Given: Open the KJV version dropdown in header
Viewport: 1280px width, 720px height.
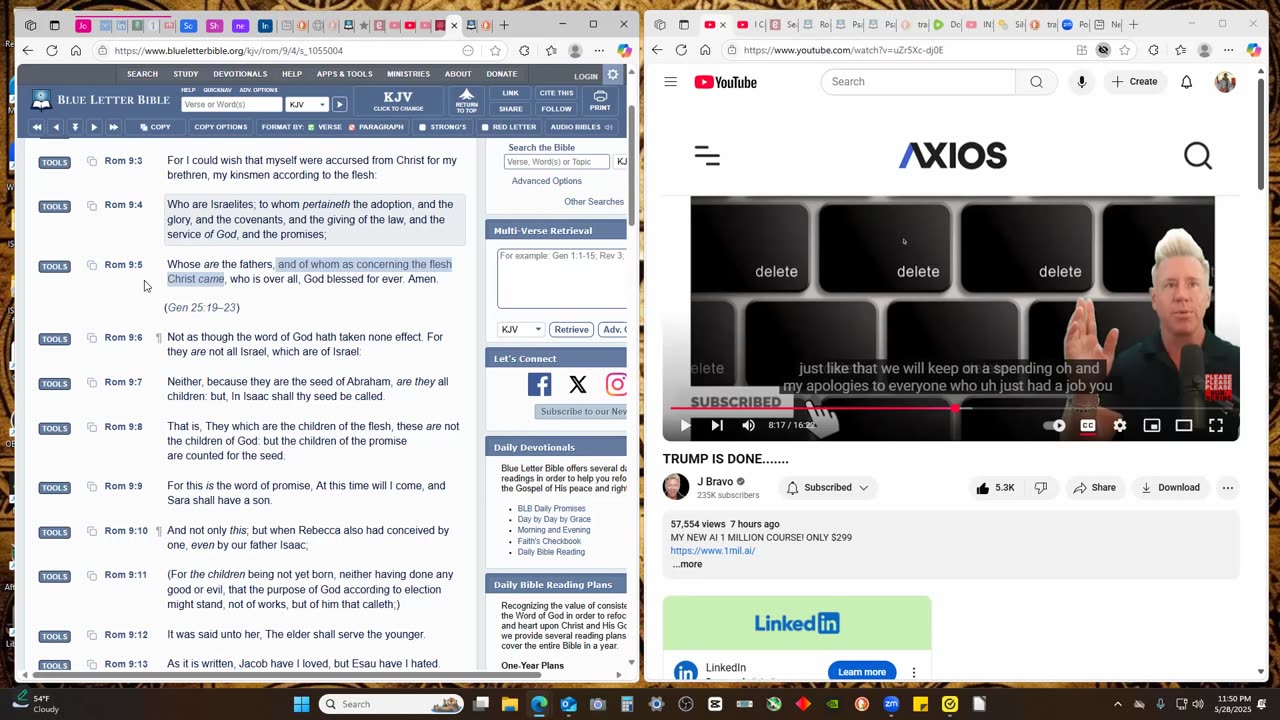Looking at the screenshot, I should coord(307,104).
